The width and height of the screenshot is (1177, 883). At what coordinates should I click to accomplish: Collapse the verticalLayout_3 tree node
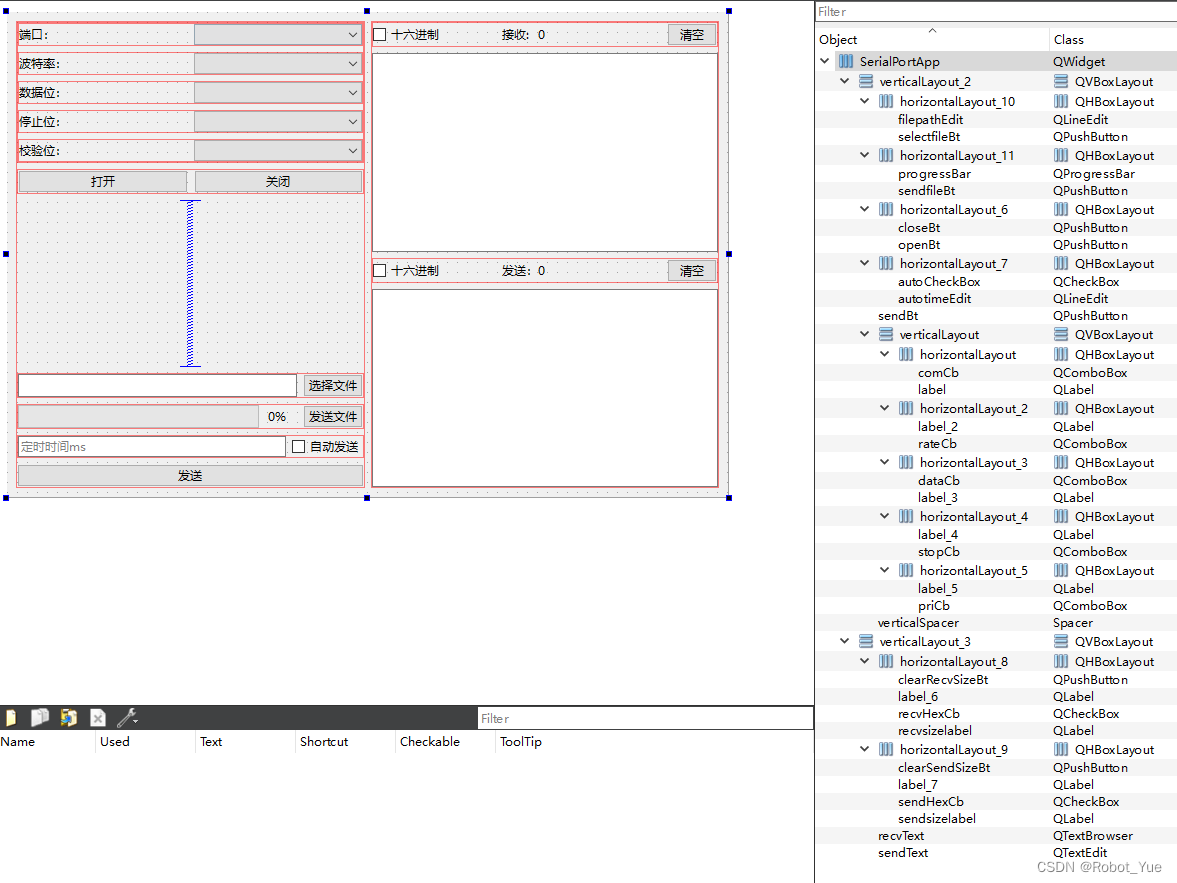pyautogui.click(x=844, y=641)
